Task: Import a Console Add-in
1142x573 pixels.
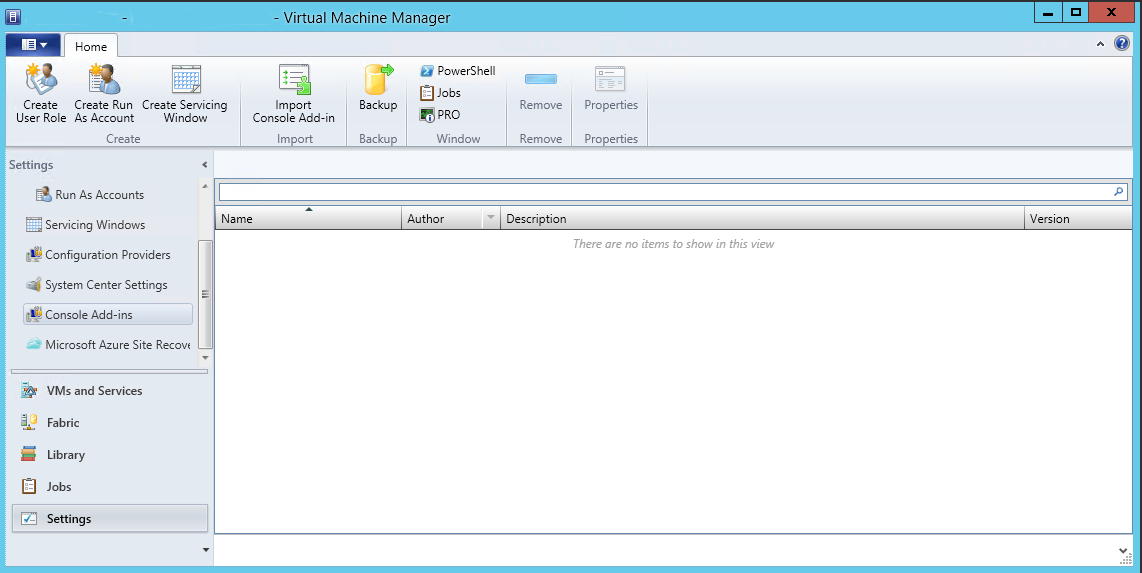Action: click(x=294, y=93)
